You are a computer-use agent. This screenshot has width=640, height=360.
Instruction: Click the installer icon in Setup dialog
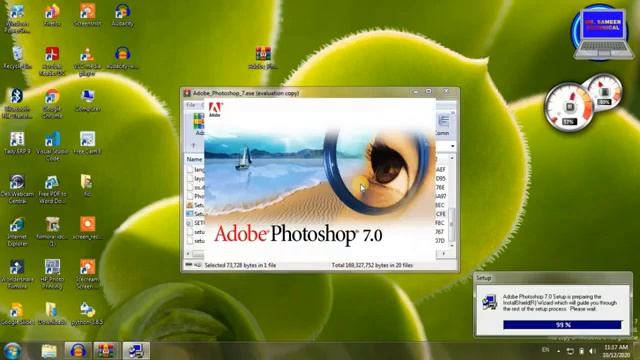point(489,302)
